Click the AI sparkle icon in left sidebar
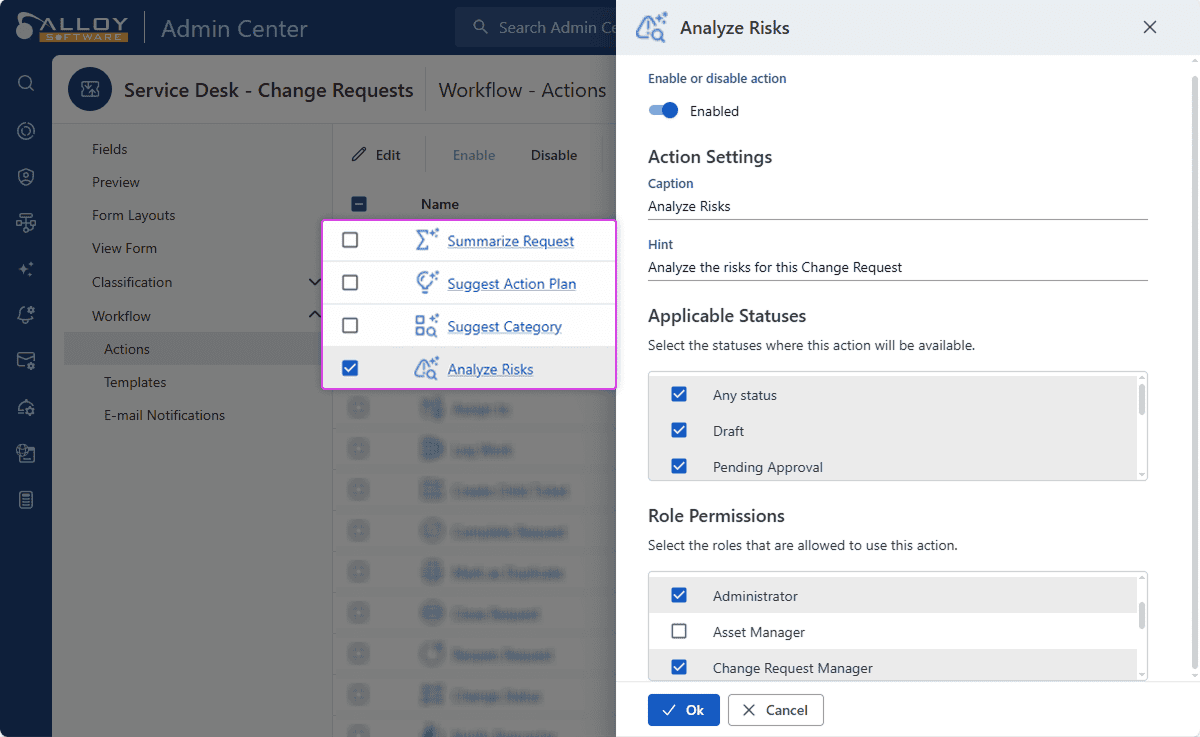Screen dimensions: 1200x737 coord(26,269)
